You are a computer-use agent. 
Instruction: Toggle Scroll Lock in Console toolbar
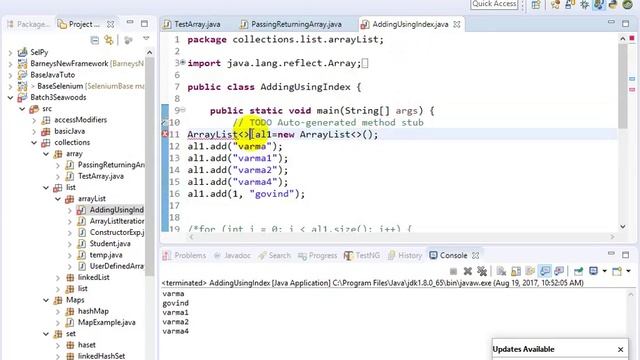[516, 271]
